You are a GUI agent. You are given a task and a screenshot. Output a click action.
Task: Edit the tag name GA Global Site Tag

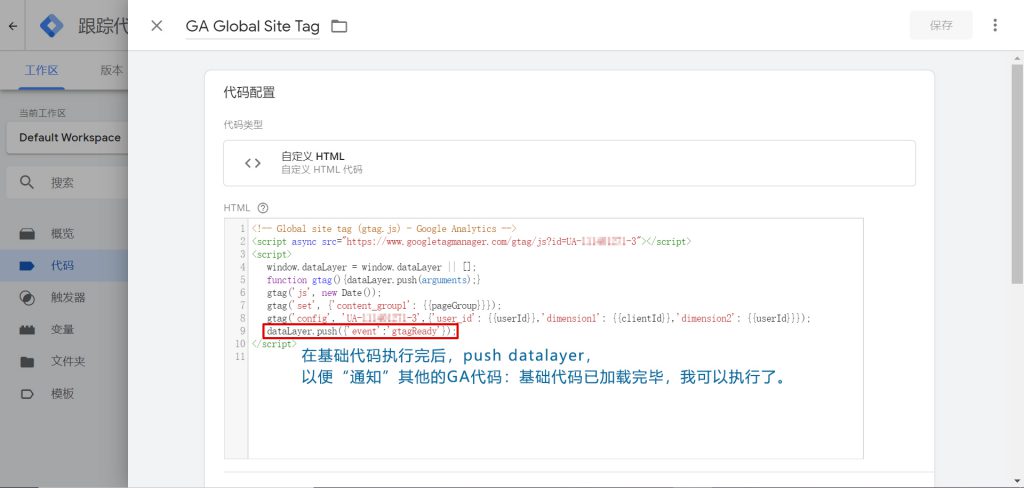[253, 26]
